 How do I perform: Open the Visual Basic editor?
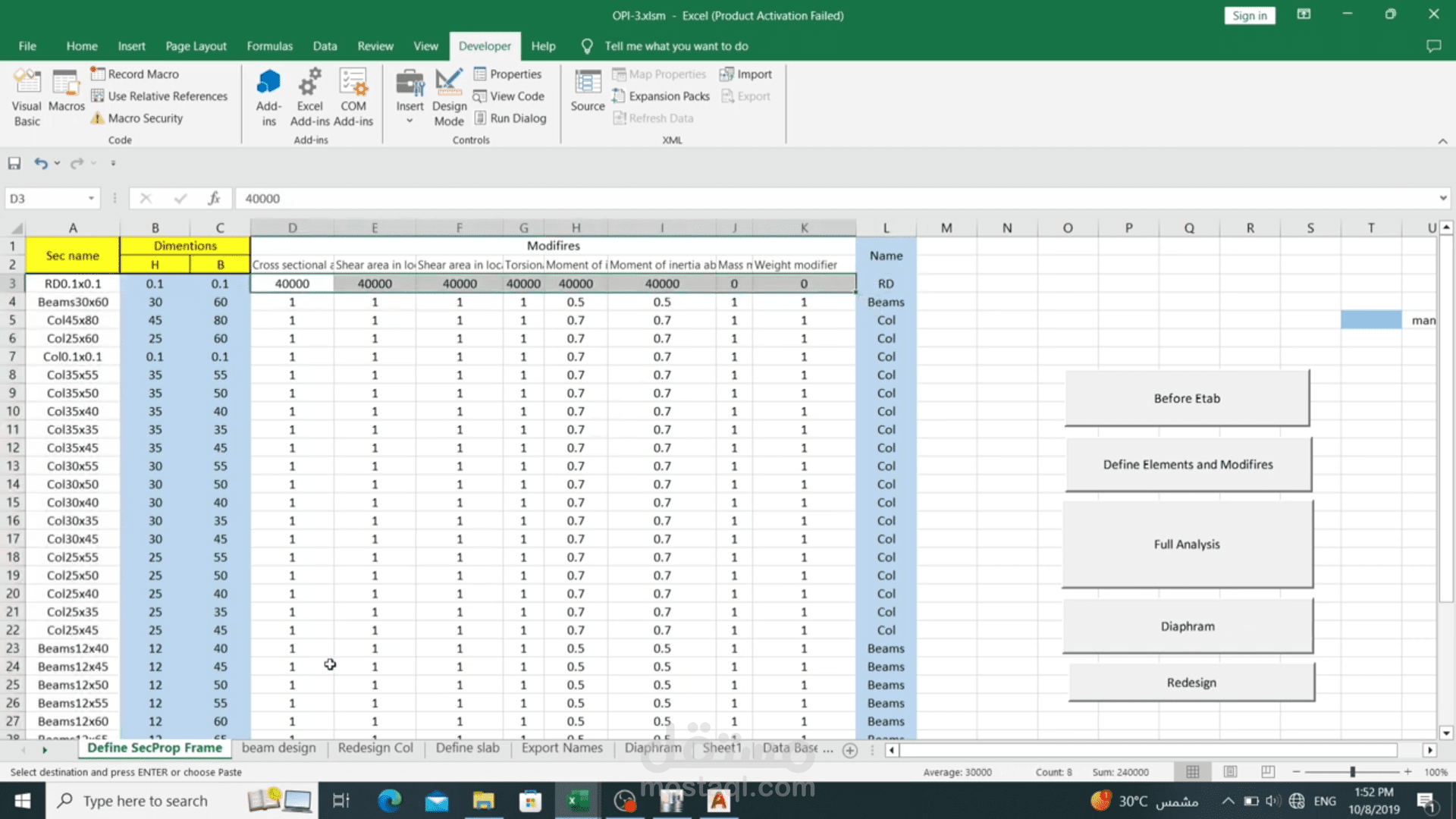coord(27,97)
